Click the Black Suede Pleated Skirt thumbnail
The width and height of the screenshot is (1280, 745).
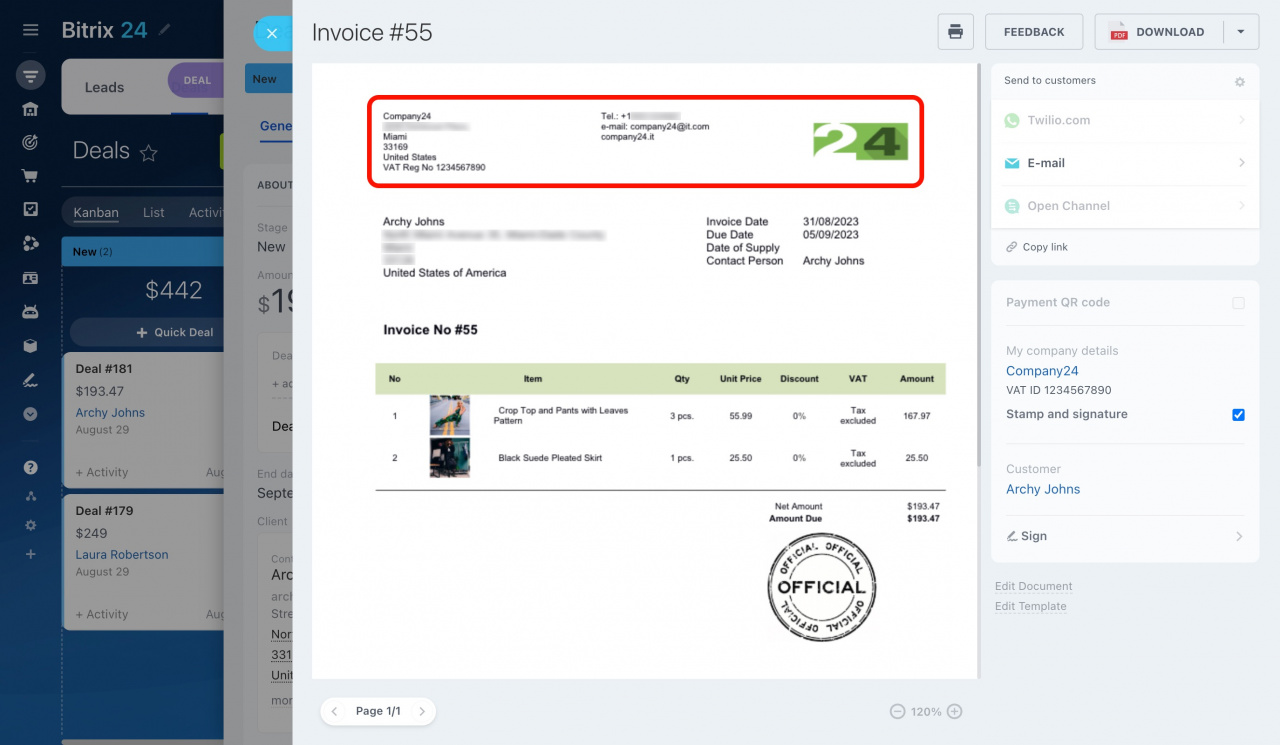[x=449, y=458]
